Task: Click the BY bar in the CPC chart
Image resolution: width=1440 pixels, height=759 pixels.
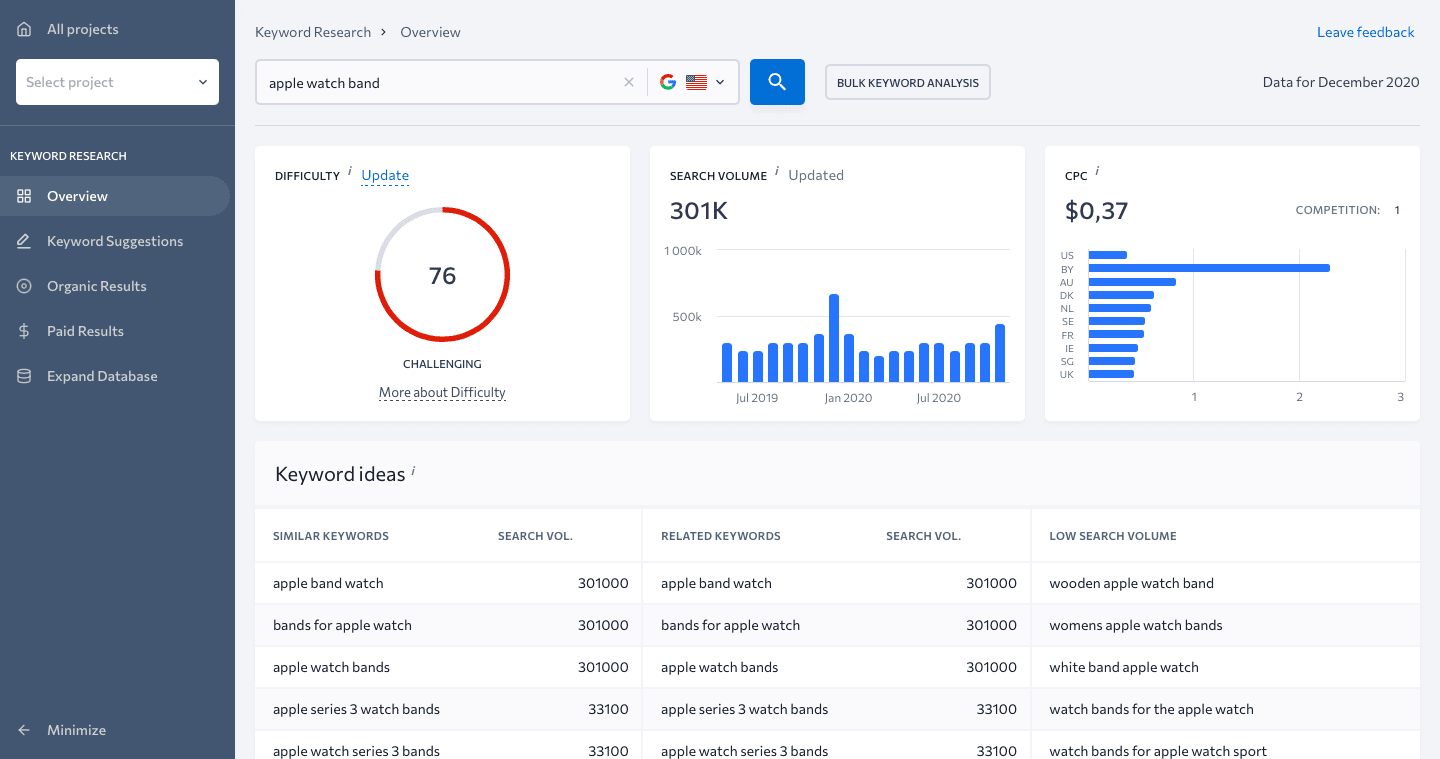Action: 1209,268
